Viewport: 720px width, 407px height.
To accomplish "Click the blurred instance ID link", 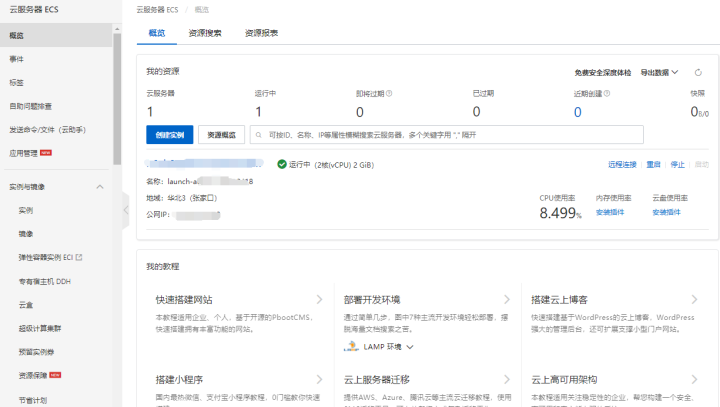I will 204,163.
